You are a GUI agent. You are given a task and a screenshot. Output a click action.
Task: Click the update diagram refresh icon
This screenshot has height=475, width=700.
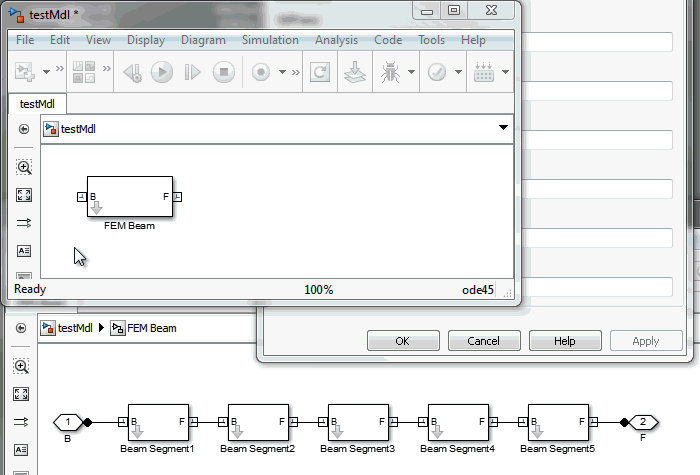(x=319, y=72)
